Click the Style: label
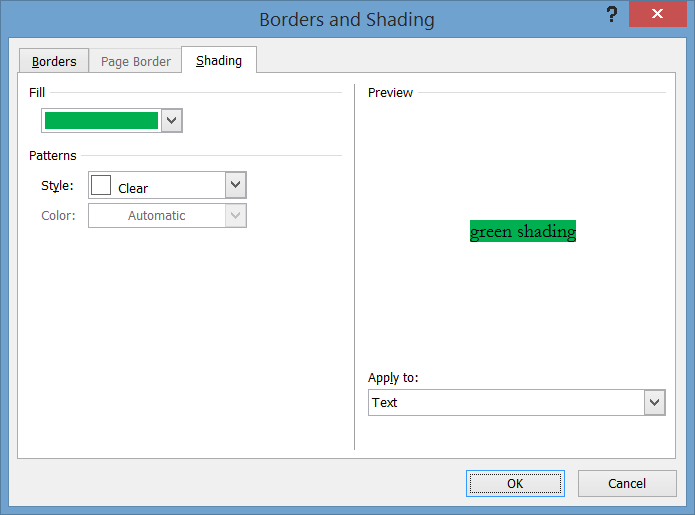This screenshot has height=515, width=695. point(57,186)
